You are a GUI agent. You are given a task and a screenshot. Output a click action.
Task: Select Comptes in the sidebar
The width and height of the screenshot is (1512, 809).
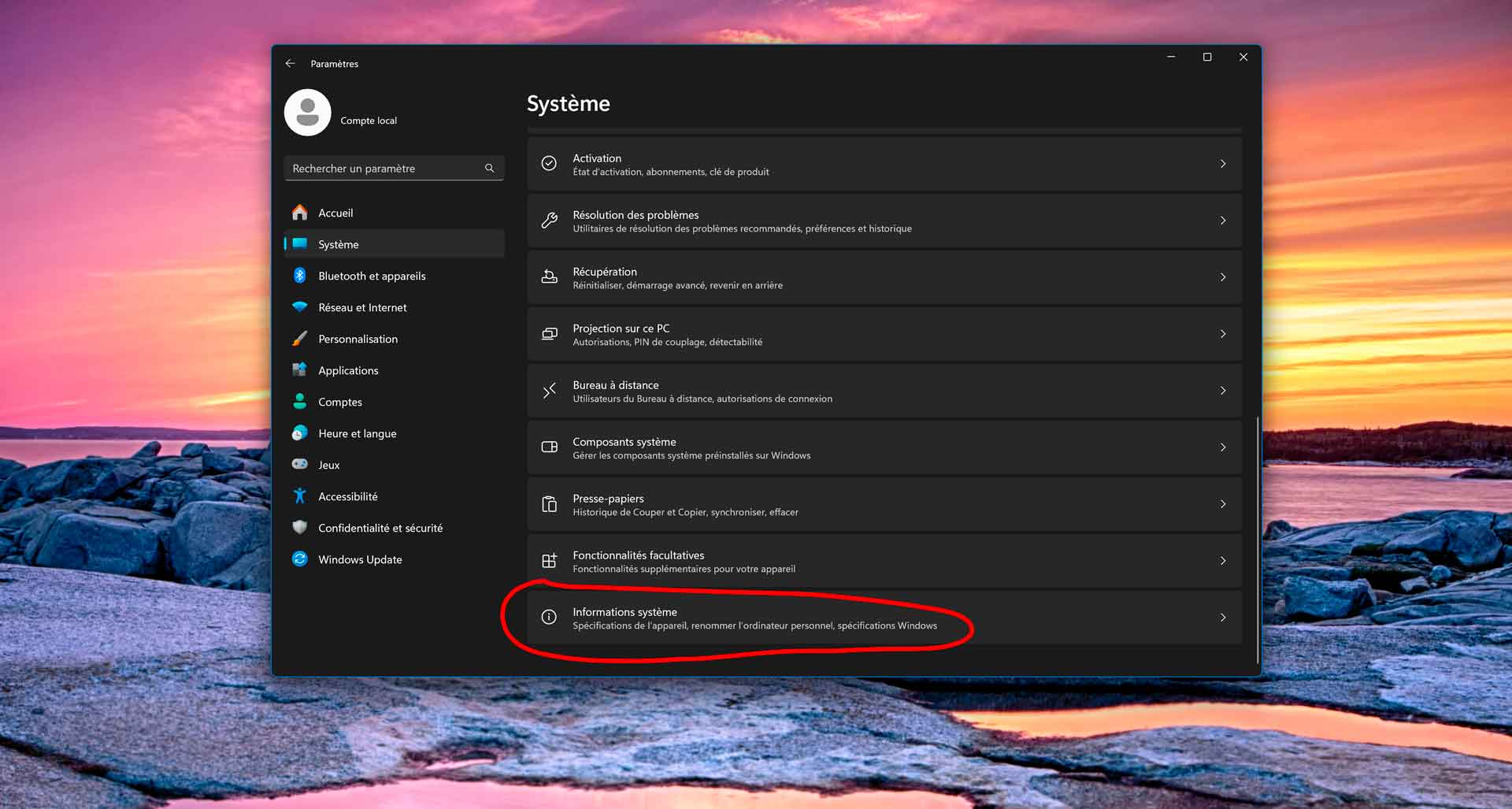pyautogui.click(x=394, y=402)
